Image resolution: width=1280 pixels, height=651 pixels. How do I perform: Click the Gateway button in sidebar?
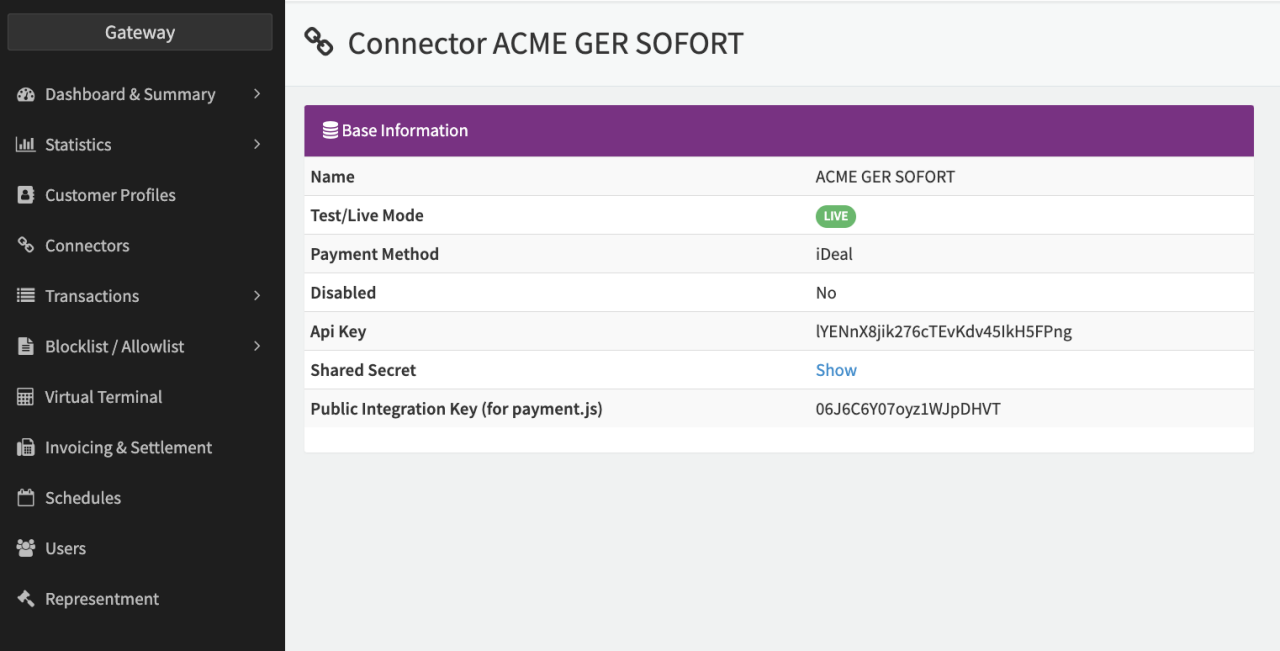click(140, 32)
